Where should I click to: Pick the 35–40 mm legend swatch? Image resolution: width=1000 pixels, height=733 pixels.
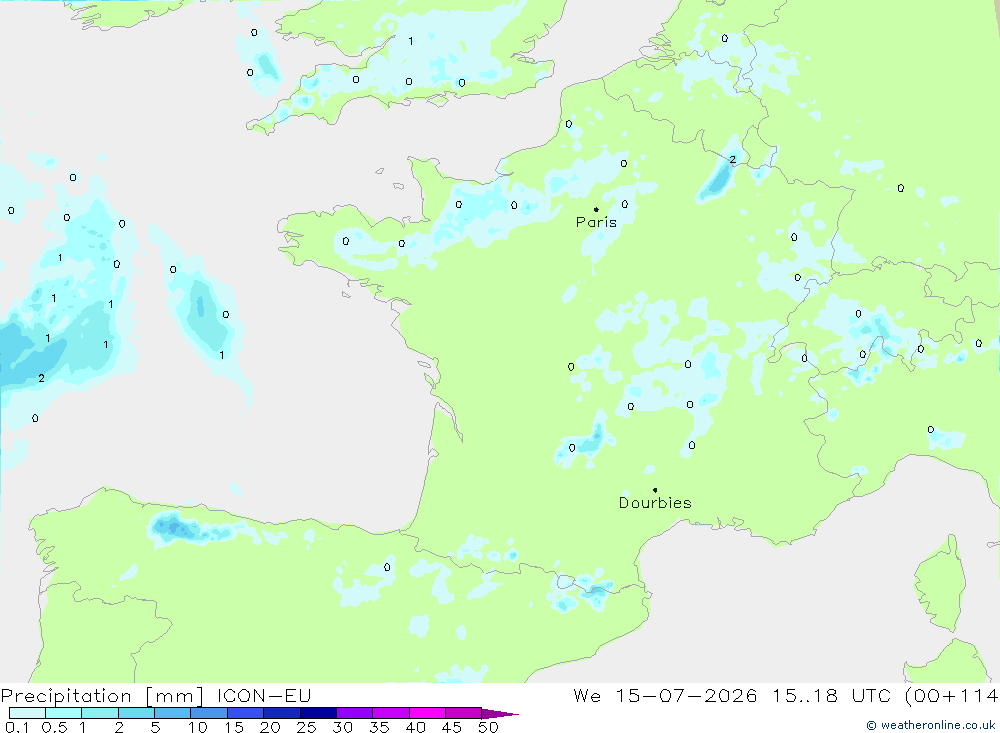click(x=391, y=713)
